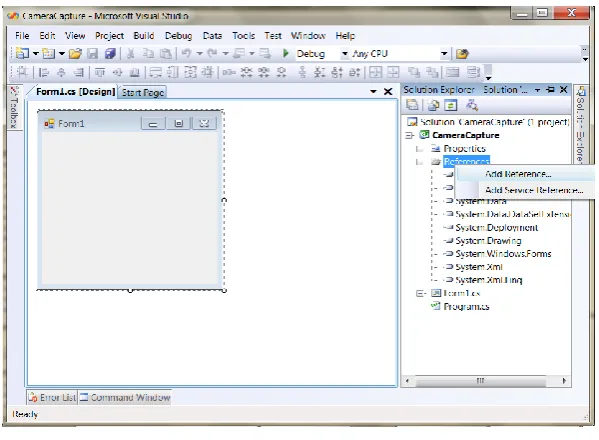The height and width of the screenshot is (440, 599).
Task: Click the Navigate Forward icon
Action: click(265, 53)
